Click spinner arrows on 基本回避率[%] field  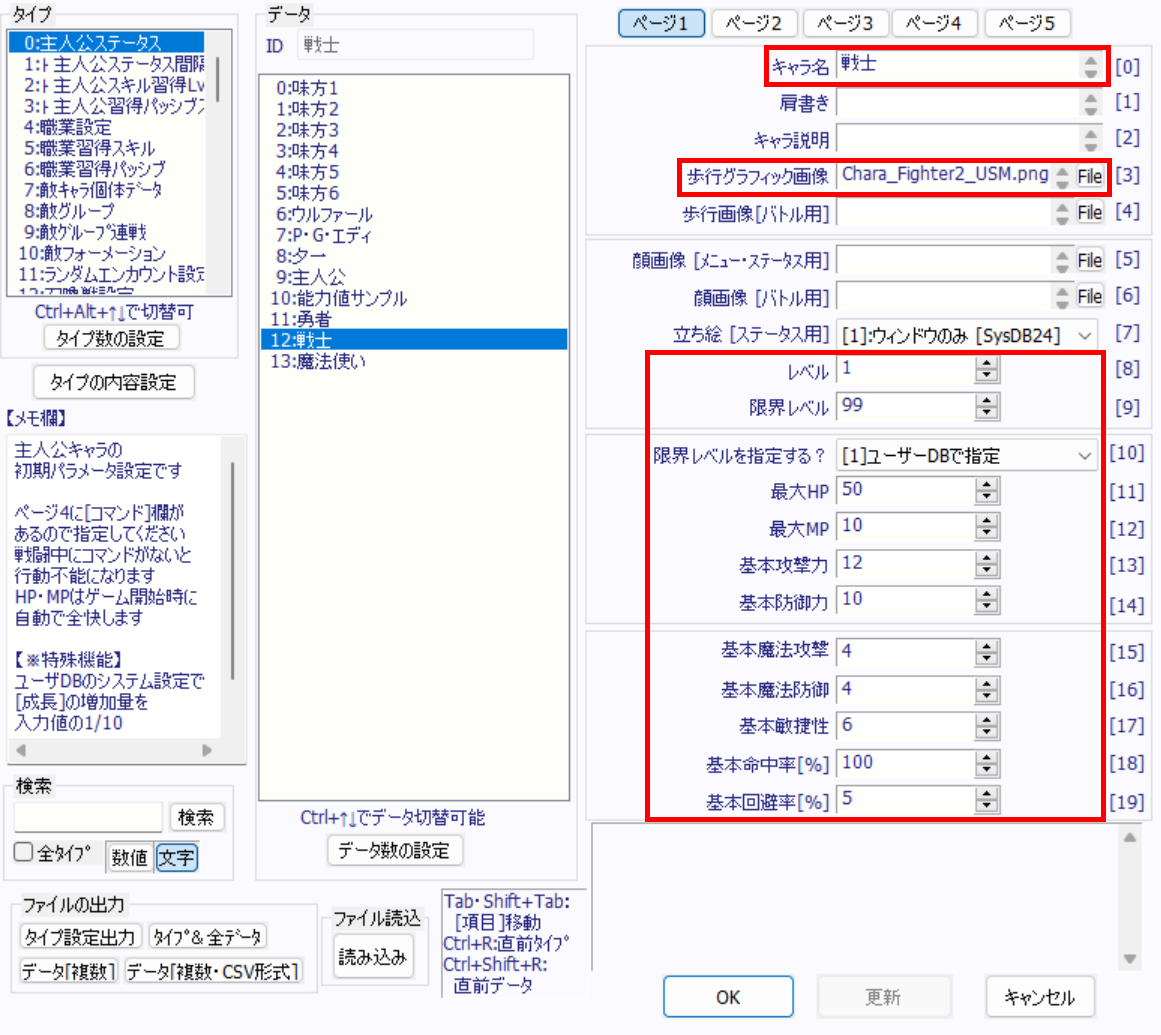(987, 800)
